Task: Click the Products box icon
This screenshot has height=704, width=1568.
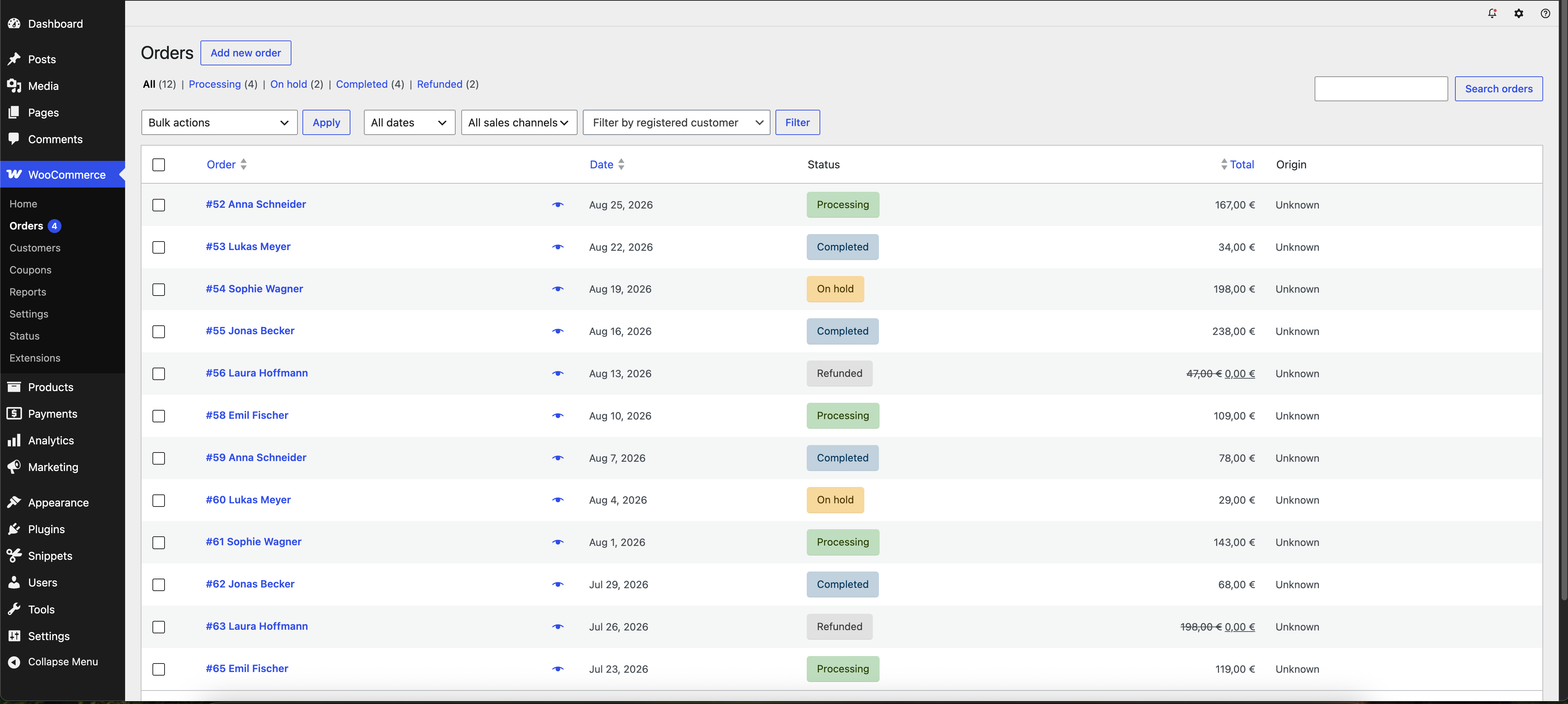Action: (14, 387)
